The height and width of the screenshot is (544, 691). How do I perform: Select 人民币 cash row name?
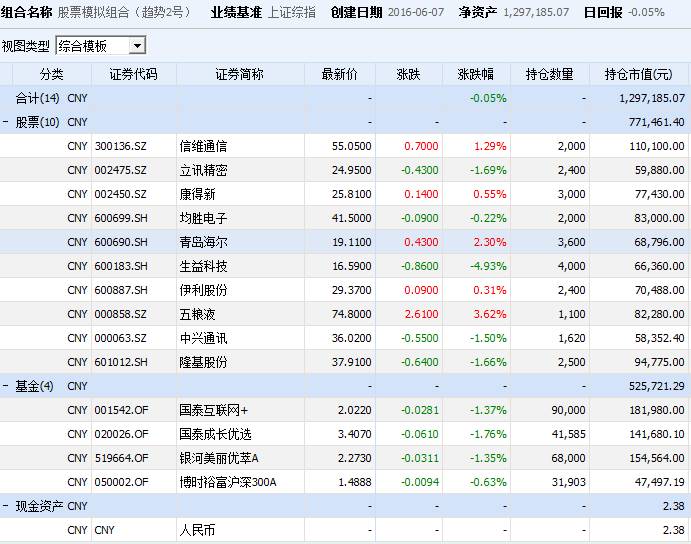click(x=197, y=530)
